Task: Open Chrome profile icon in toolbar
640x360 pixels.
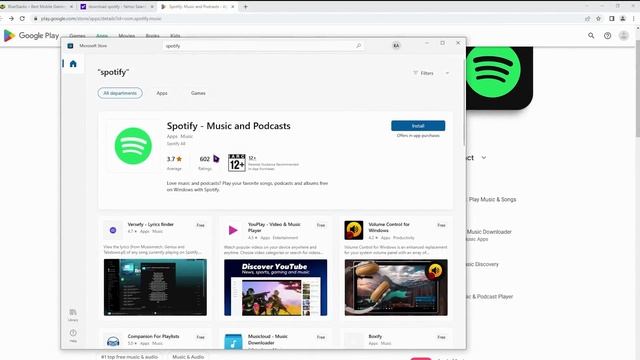Action: pyautogui.click(x=623, y=18)
